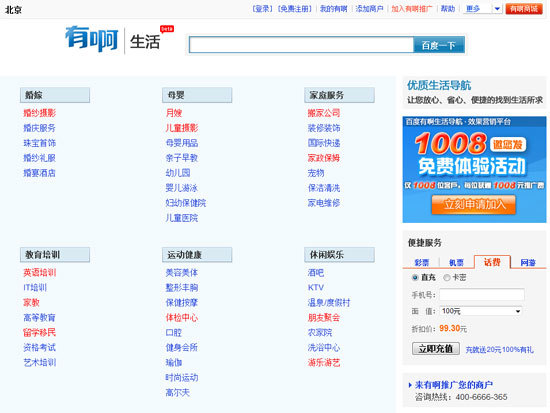Open the 加入有啊推广 link
The height and width of the screenshot is (413, 550).
click(412, 9)
